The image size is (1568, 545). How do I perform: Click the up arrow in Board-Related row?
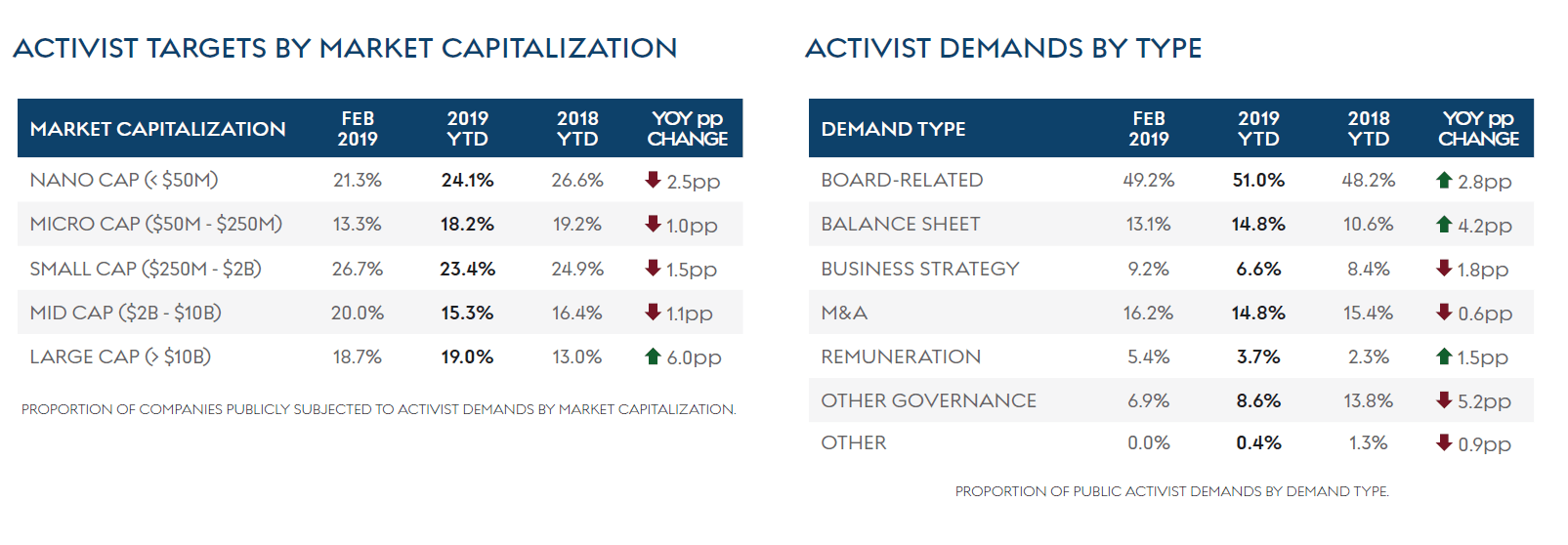click(1444, 180)
